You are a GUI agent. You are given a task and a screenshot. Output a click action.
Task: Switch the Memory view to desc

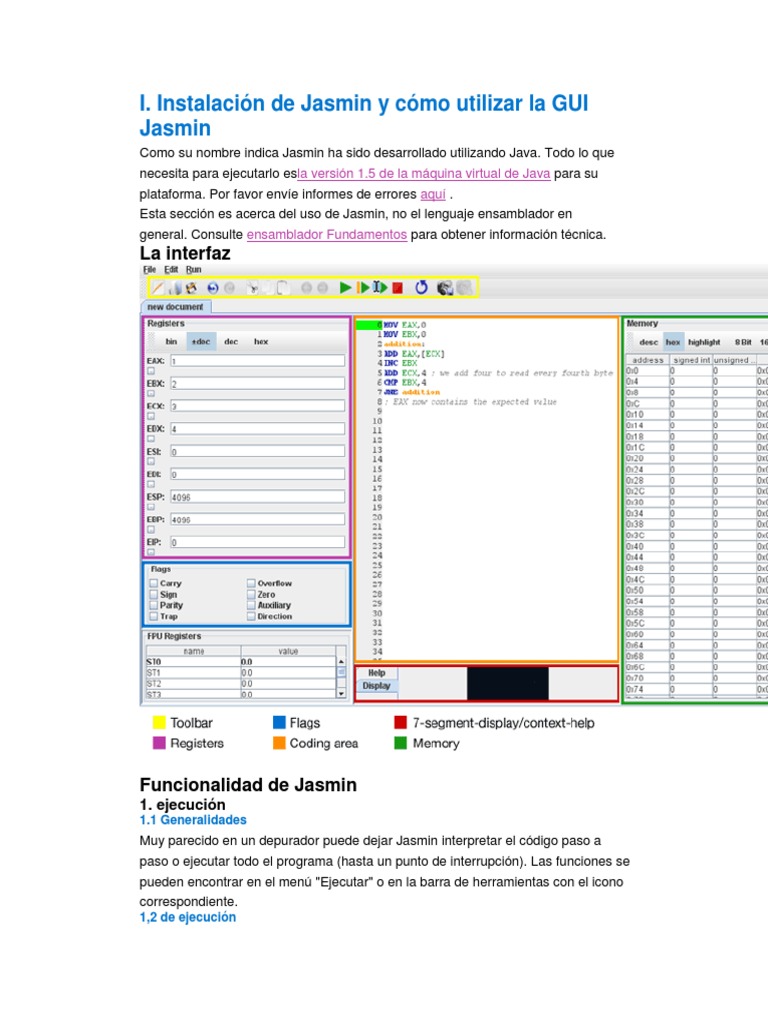coord(648,342)
